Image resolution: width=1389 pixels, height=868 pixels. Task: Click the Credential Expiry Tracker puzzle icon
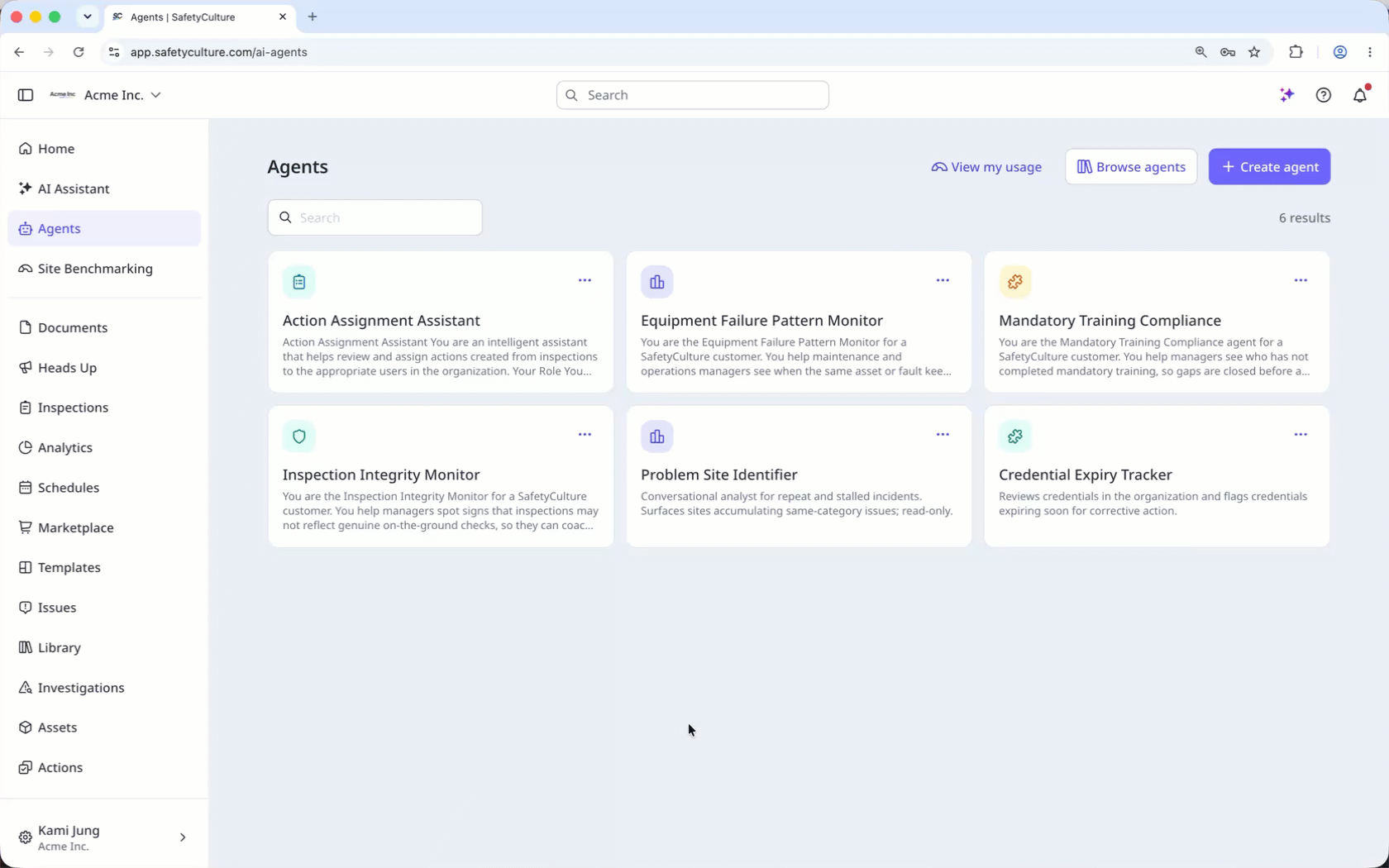click(x=1015, y=436)
